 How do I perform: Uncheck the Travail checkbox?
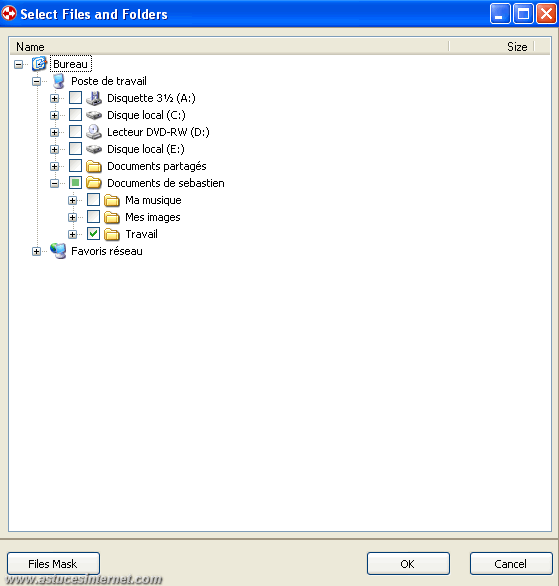pyautogui.click(x=93, y=234)
